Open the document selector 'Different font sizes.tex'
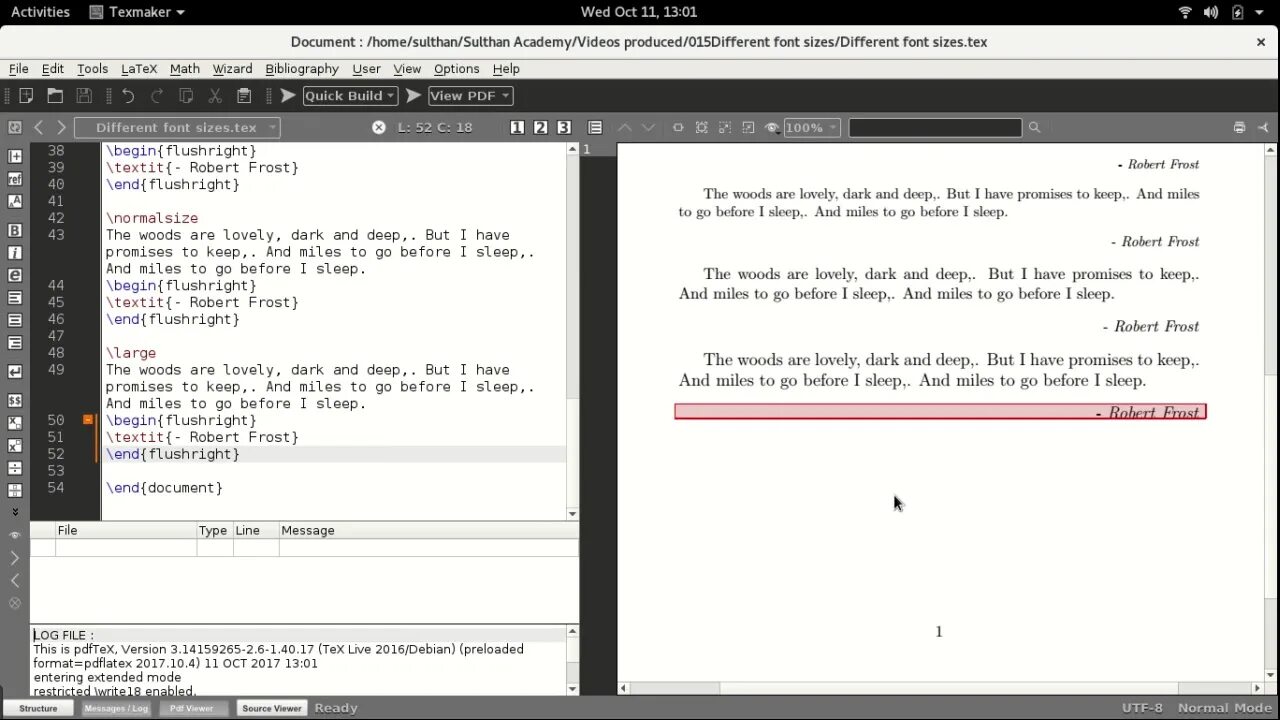The image size is (1280, 720). coord(177,127)
